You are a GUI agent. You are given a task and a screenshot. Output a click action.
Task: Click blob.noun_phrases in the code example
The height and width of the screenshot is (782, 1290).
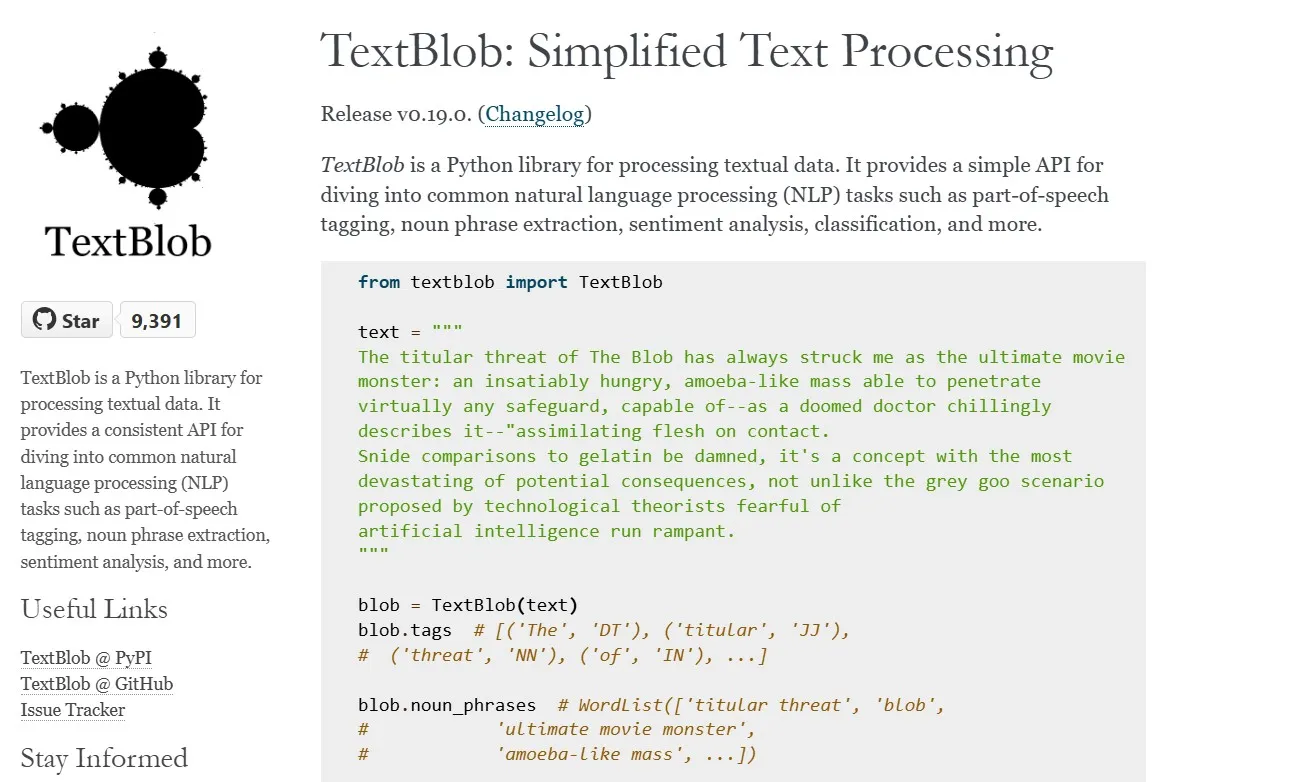446,705
